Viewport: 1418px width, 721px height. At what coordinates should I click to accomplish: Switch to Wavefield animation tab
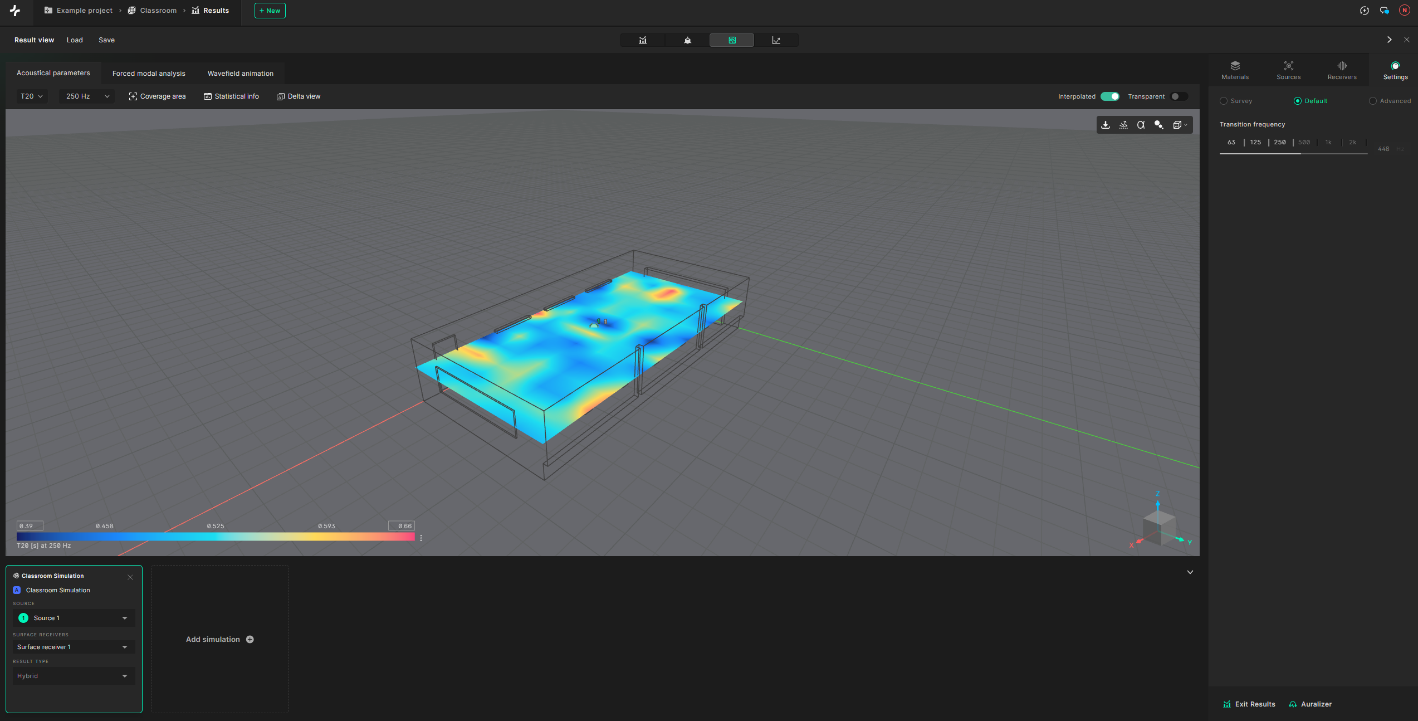(240, 73)
